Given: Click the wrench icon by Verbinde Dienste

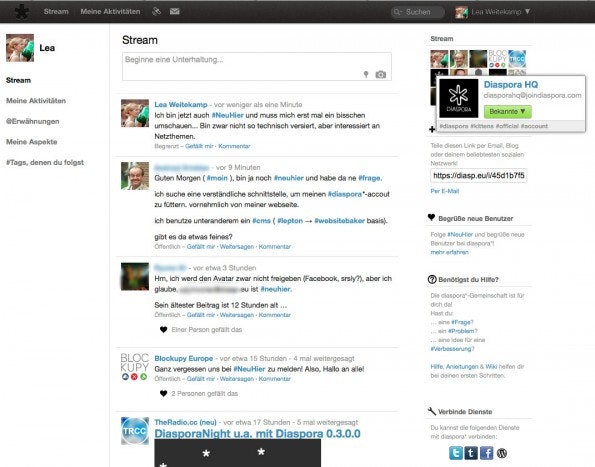Looking at the screenshot, I should tap(432, 411).
